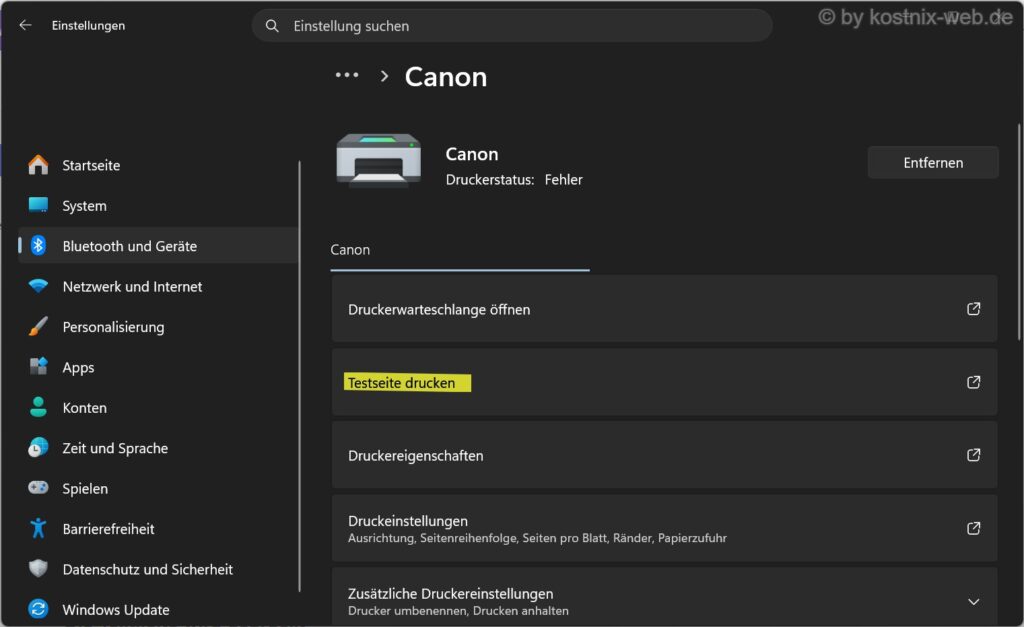Screen dimensions: 1024x627
Task: Click Testseite drucken
Action: pyautogui.click(x=664, y=382)
